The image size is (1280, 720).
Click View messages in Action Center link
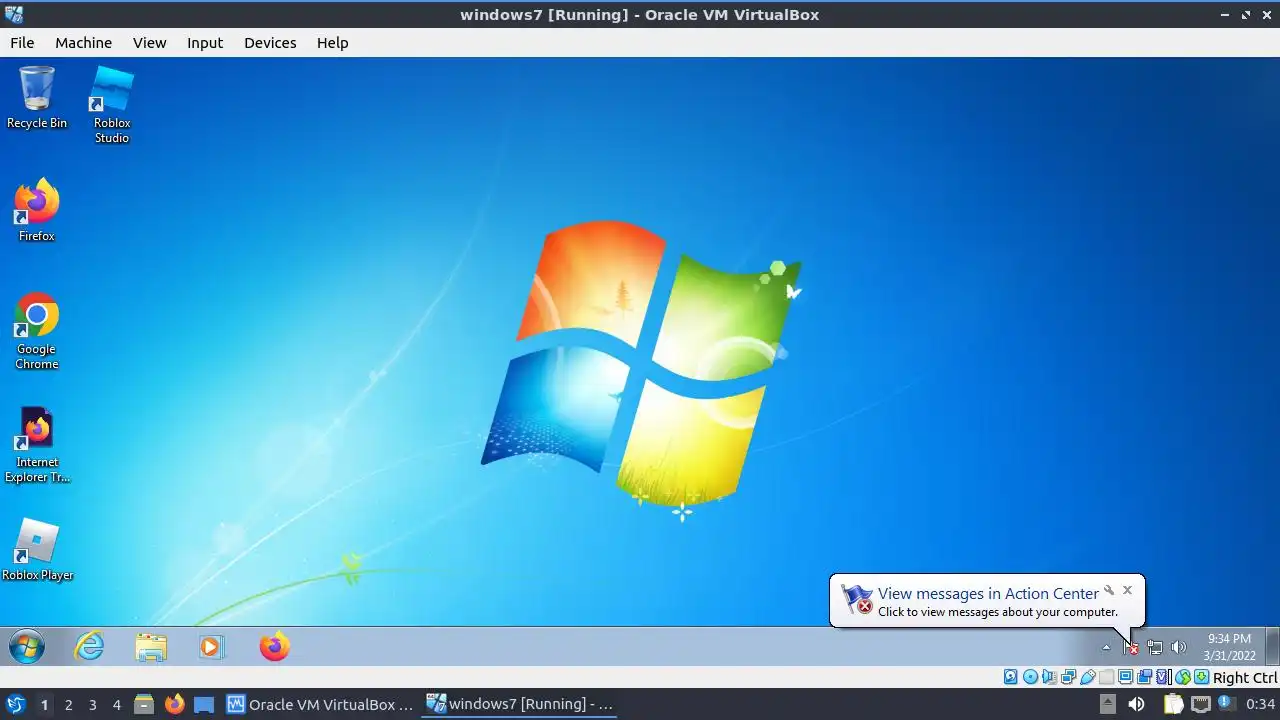(x=988, y=594)
